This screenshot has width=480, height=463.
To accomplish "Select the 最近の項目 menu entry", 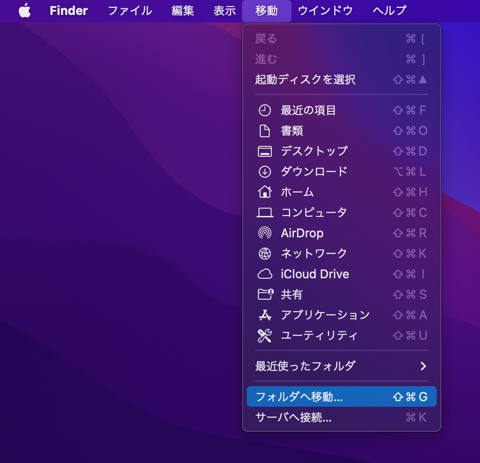I will click(x=342, y=110).
